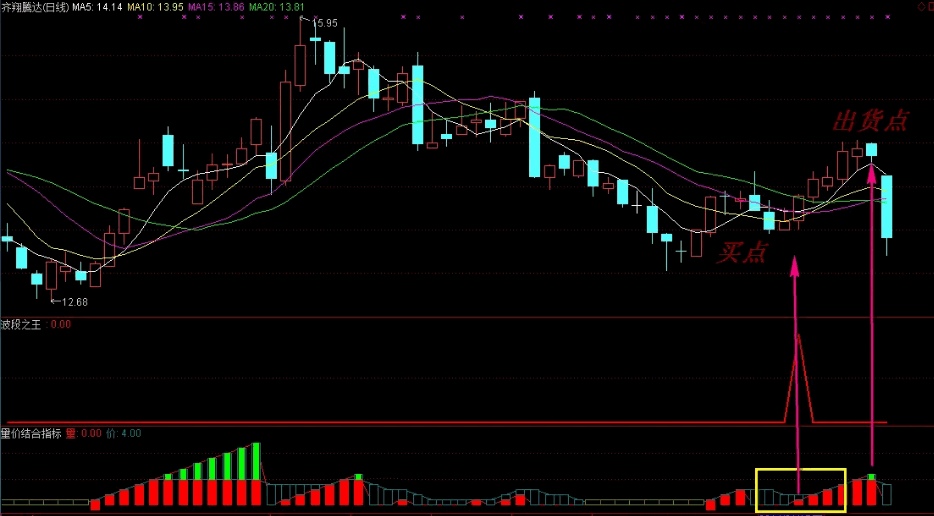This screenshot has height=516, width=934.
Task: Open the 量价结合指标 indicator title
Action: 31,434
